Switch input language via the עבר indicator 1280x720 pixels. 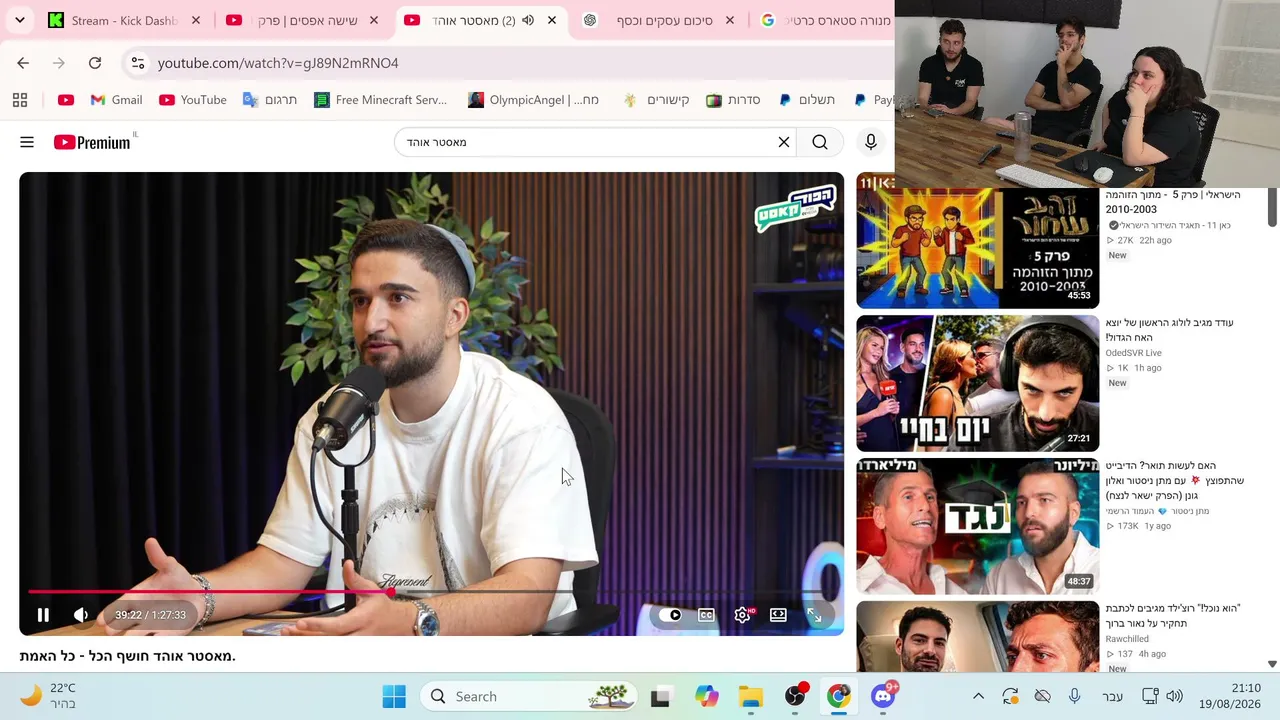pos(1112,697)
